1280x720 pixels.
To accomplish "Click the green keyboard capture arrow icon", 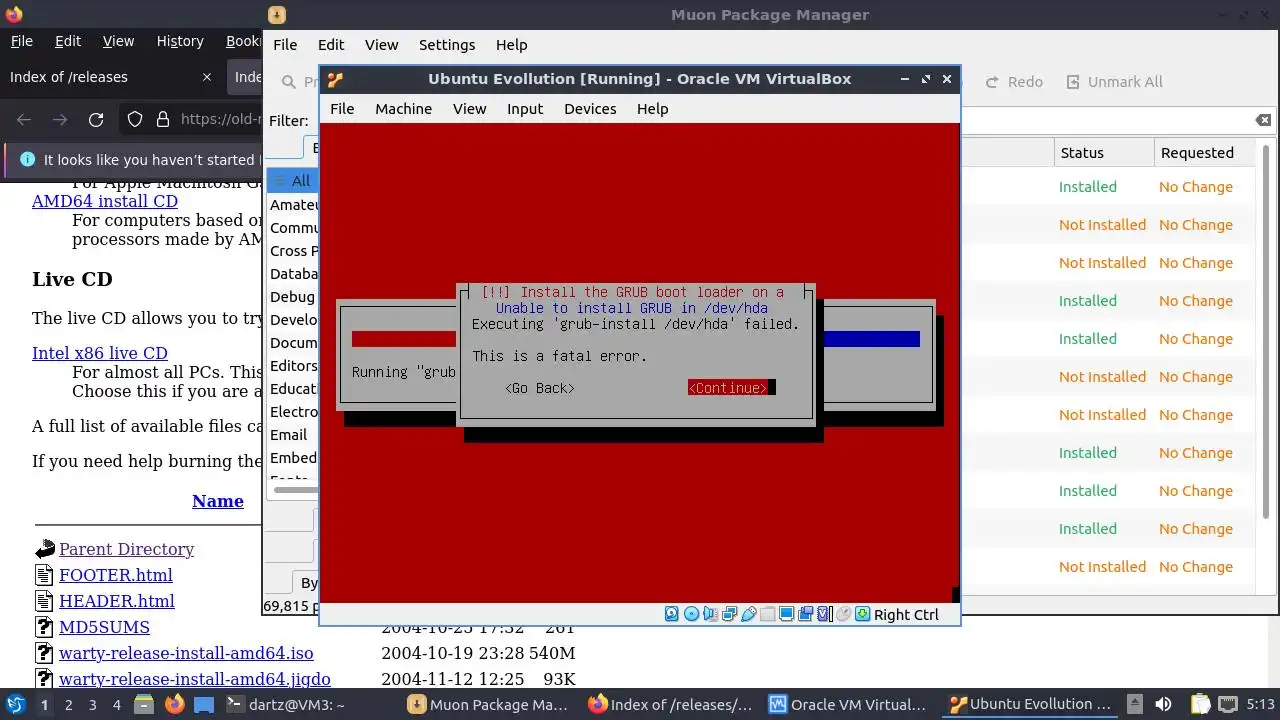I will [863, 614].
